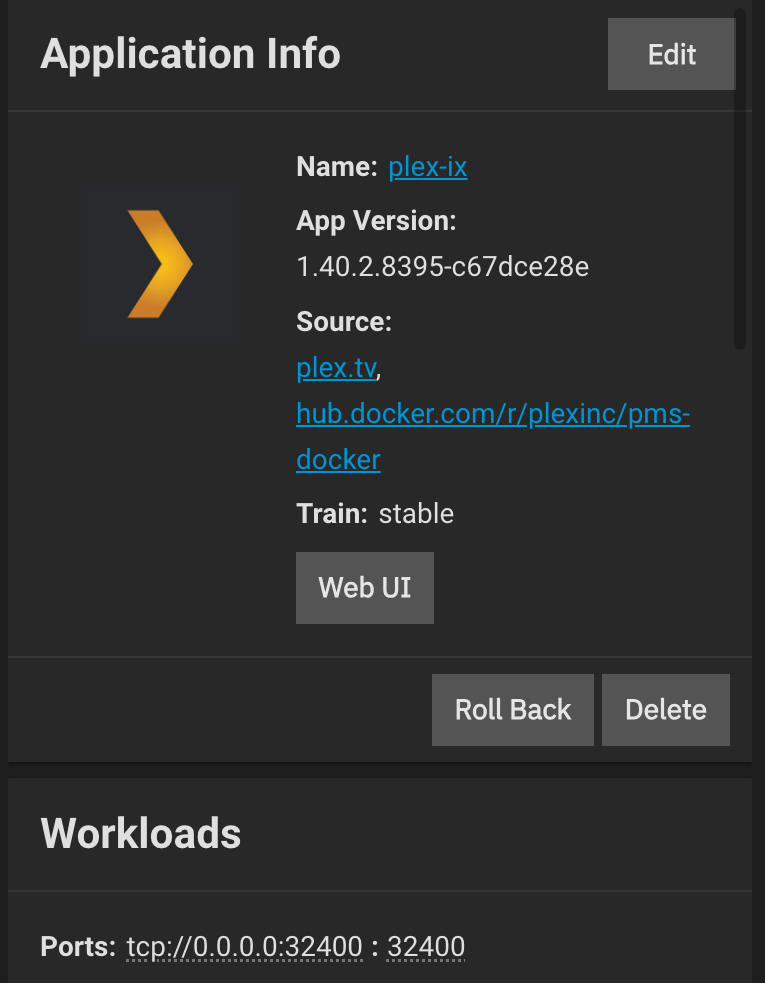Open the plex-ix name link

coord(427,167)
